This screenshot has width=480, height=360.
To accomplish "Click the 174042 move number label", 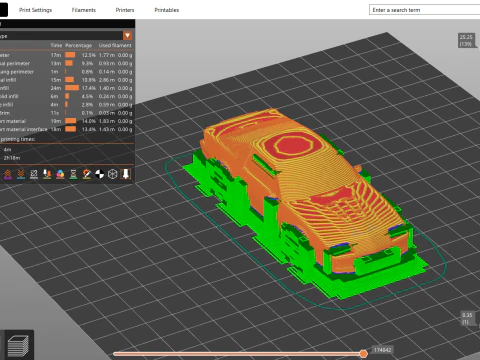I will pyautogui.click(x=382, y=350).
